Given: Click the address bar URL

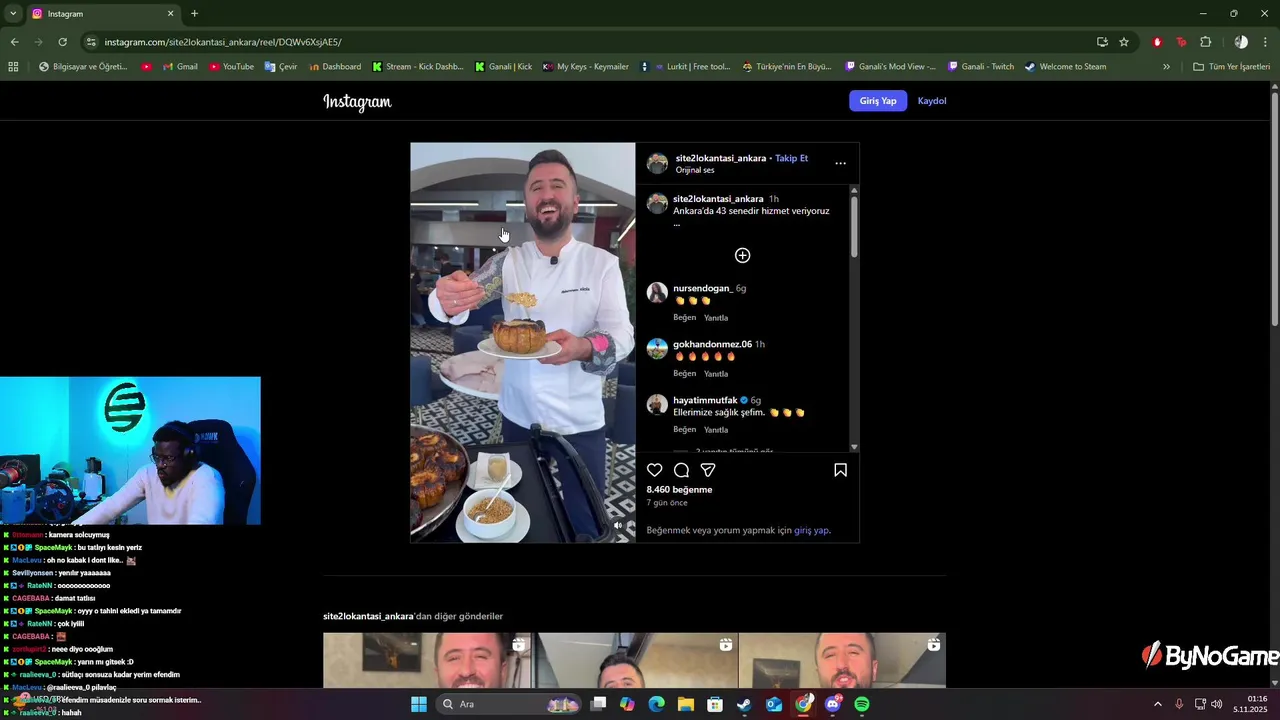Looking at the screenshot, I should click(x=223, y=42).
